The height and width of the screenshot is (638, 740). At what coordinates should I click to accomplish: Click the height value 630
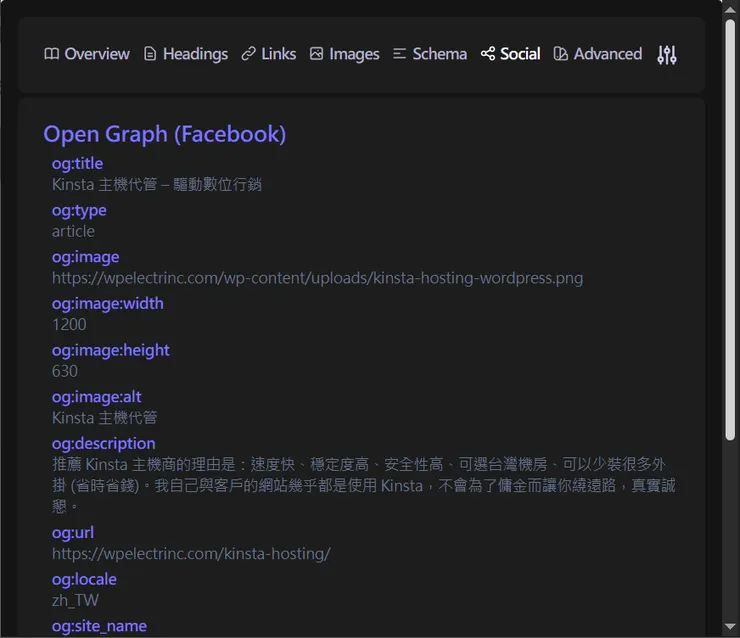pos(65,371)
